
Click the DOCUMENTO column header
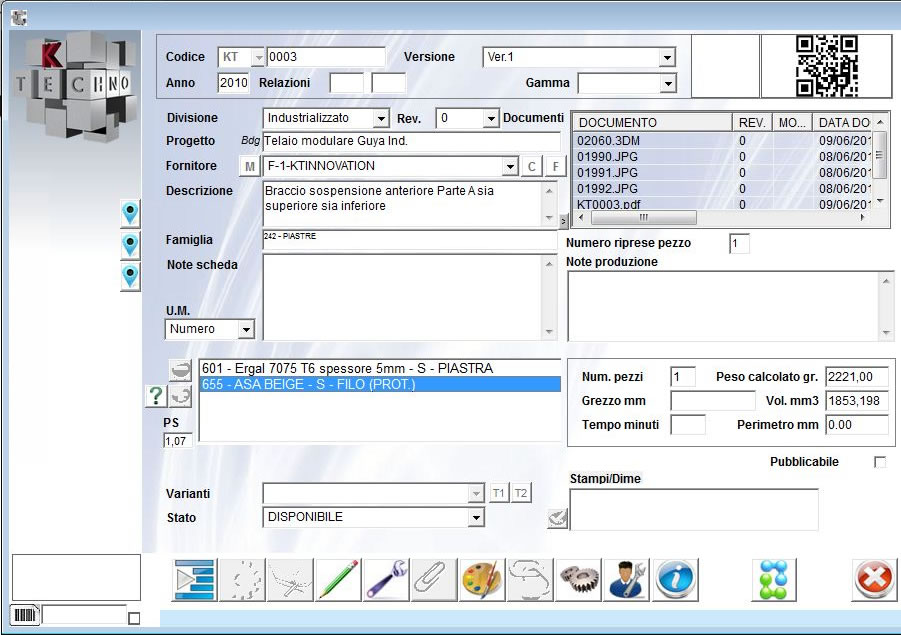click(652, 122)
